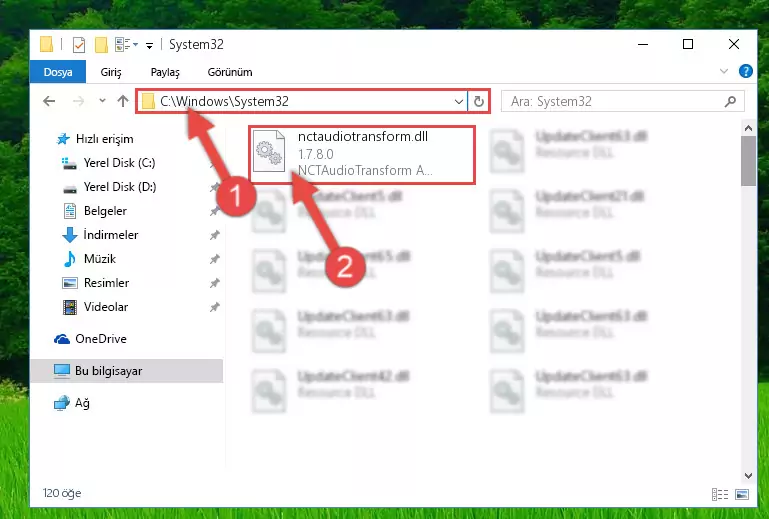The width and height of the screenshot is (769, 519).
Task: Click the down arrow of the file list scrollbar
Action: pos(748,475)
